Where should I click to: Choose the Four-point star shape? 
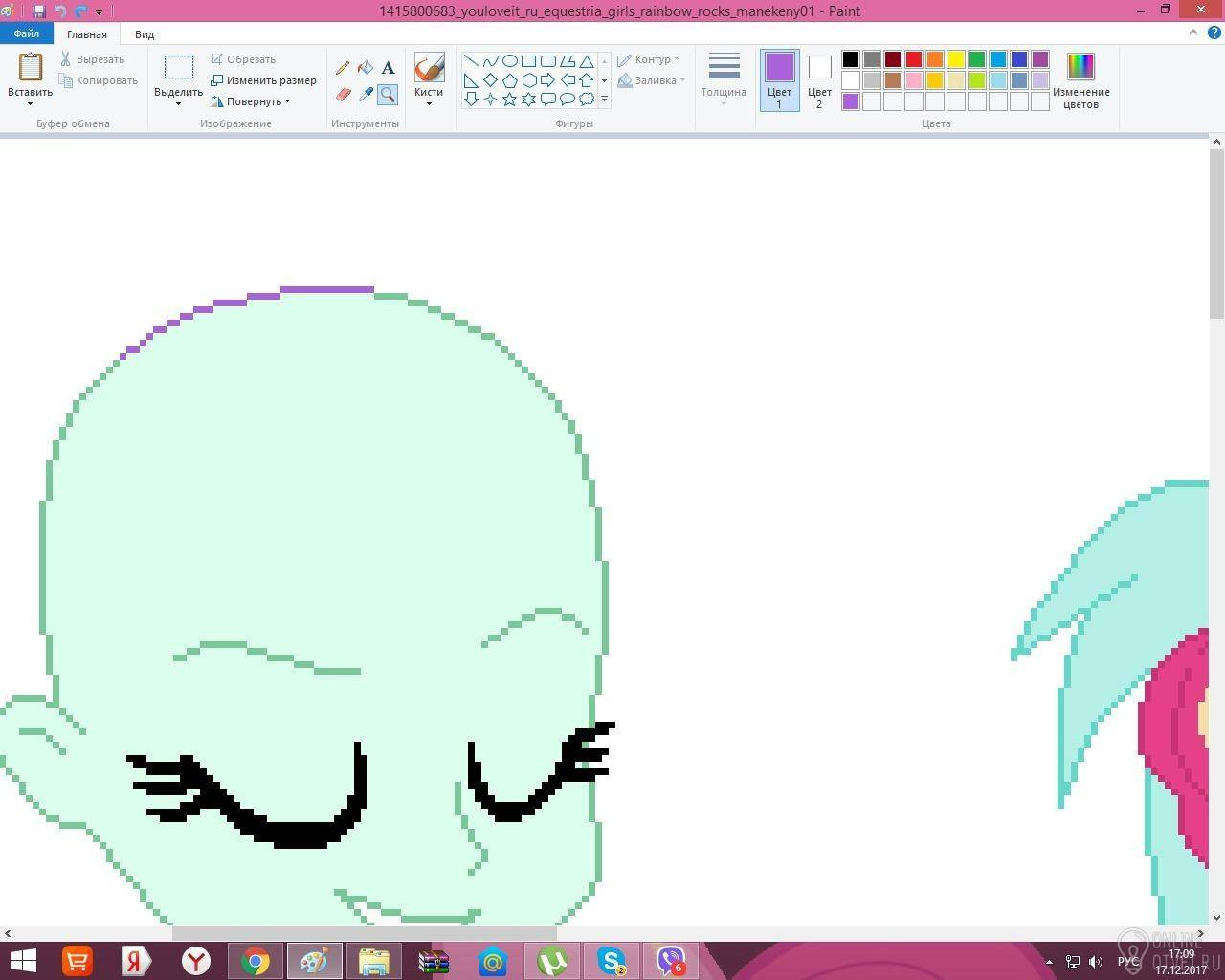coord(490,100)
